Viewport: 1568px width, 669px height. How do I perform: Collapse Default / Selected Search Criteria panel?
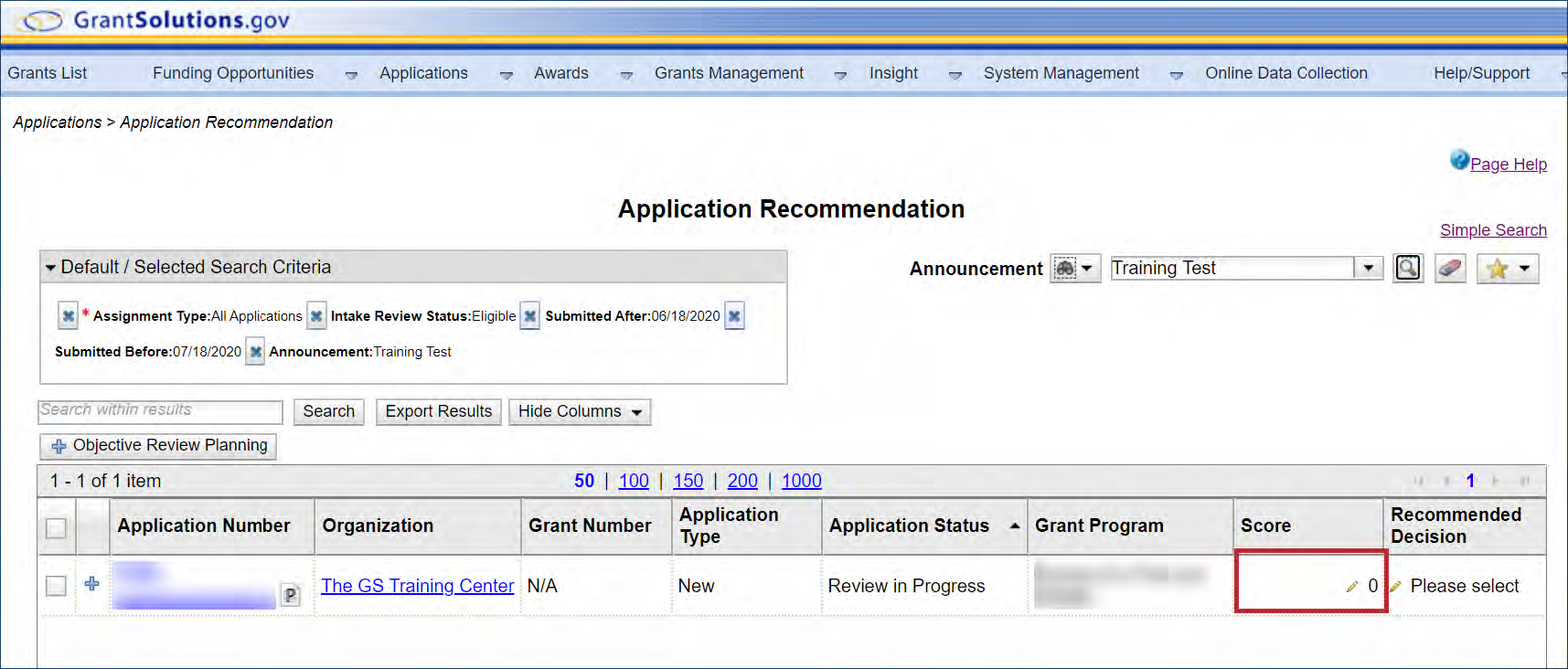[x=50, y=268]
